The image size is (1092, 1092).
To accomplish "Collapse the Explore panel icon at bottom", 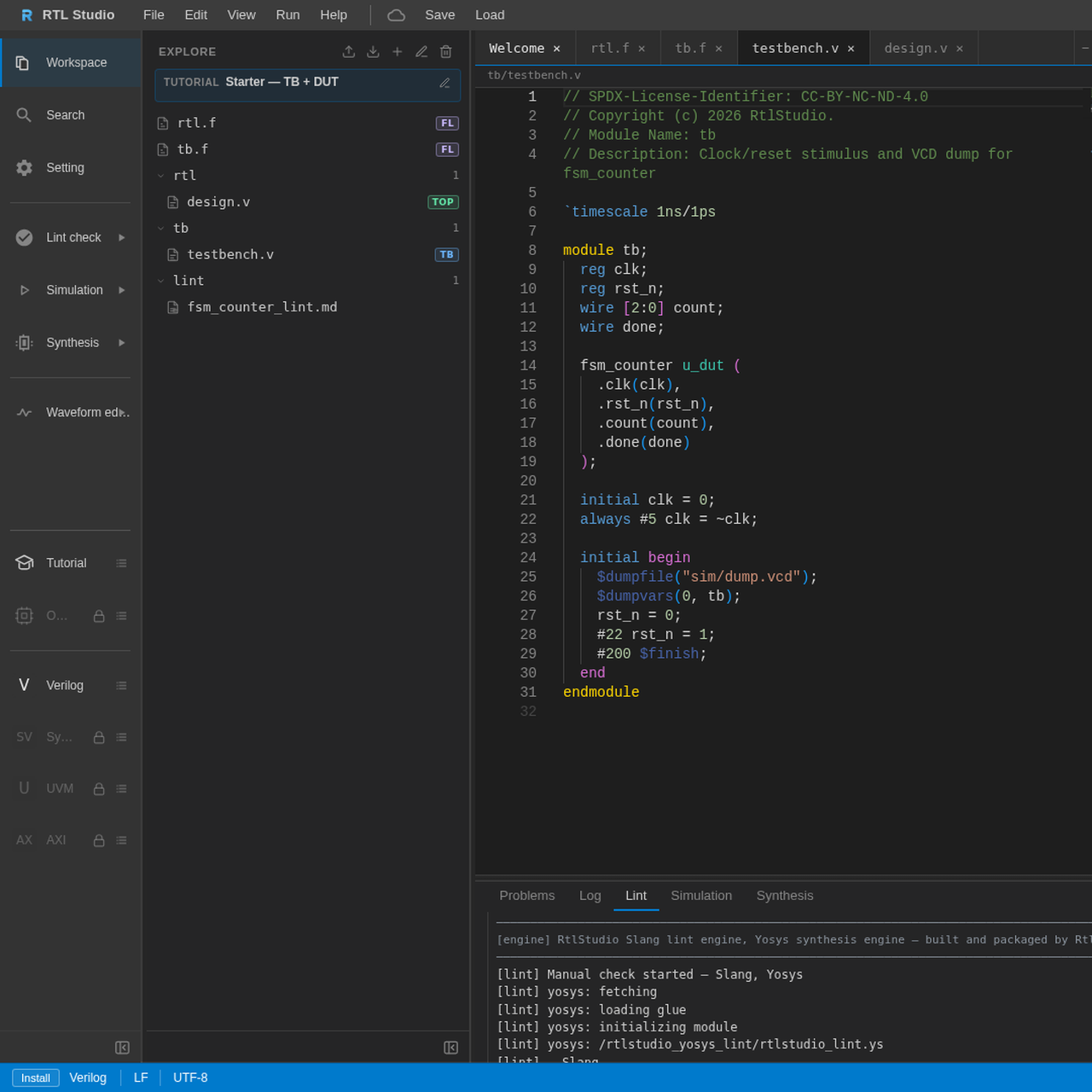I will tap(451, 1048).
